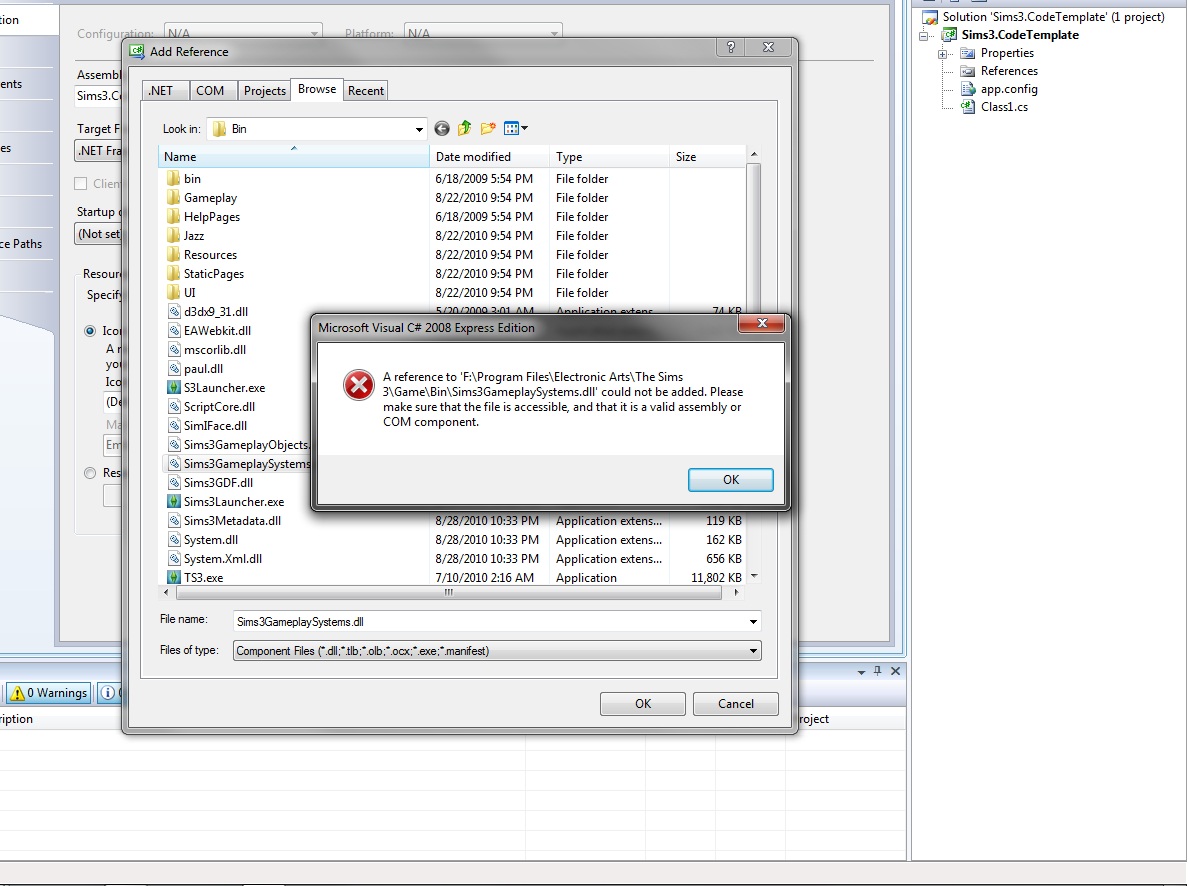Image resolution: width=1189 pixels, height=886 pixels.
Task: Select the Icon radio button
Action: click(90, 330)
